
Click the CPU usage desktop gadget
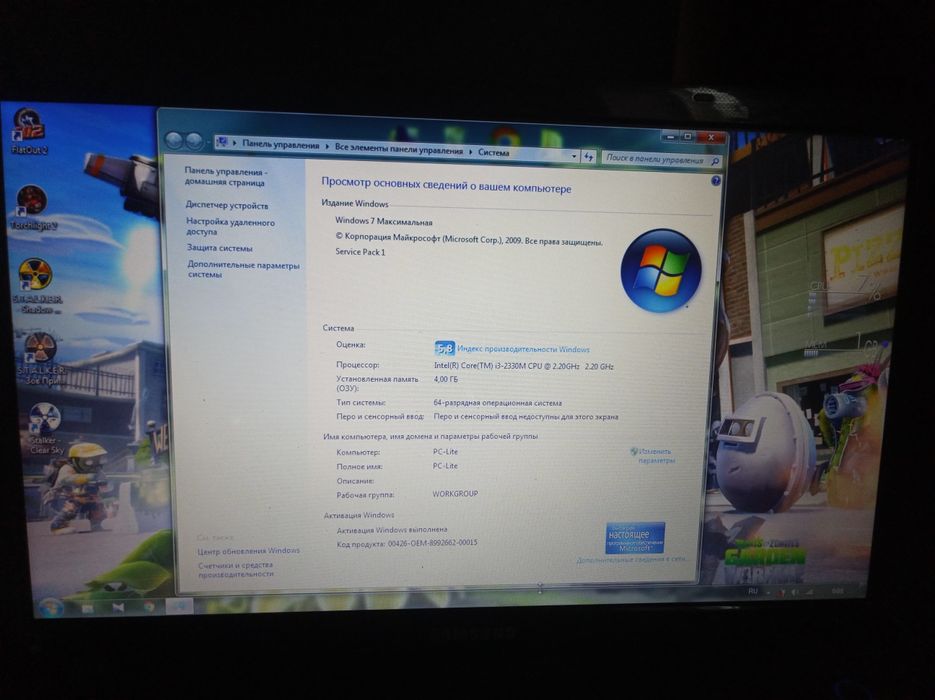(844, 296)
